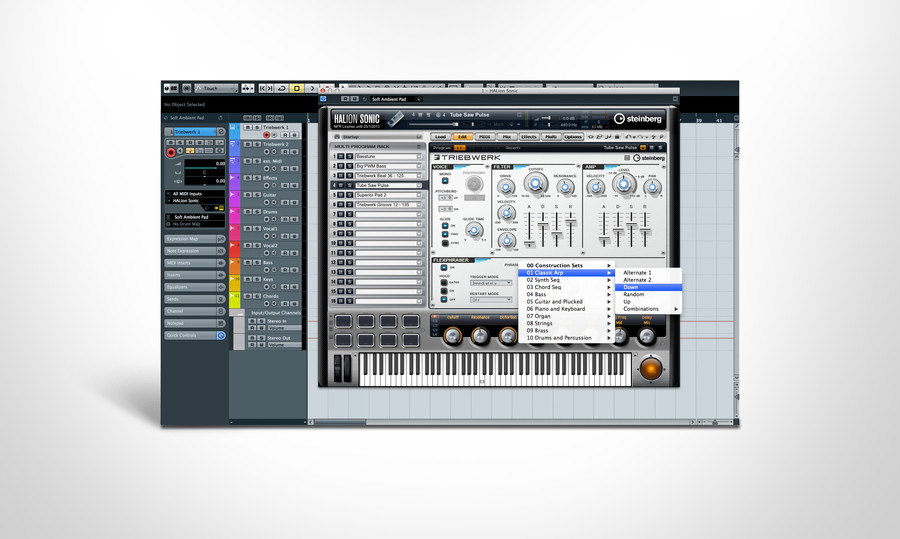The height and width of the screenshot is (539, 900).
Task: Select the Vocal1 track color flag icon
Action: (232, 228)
